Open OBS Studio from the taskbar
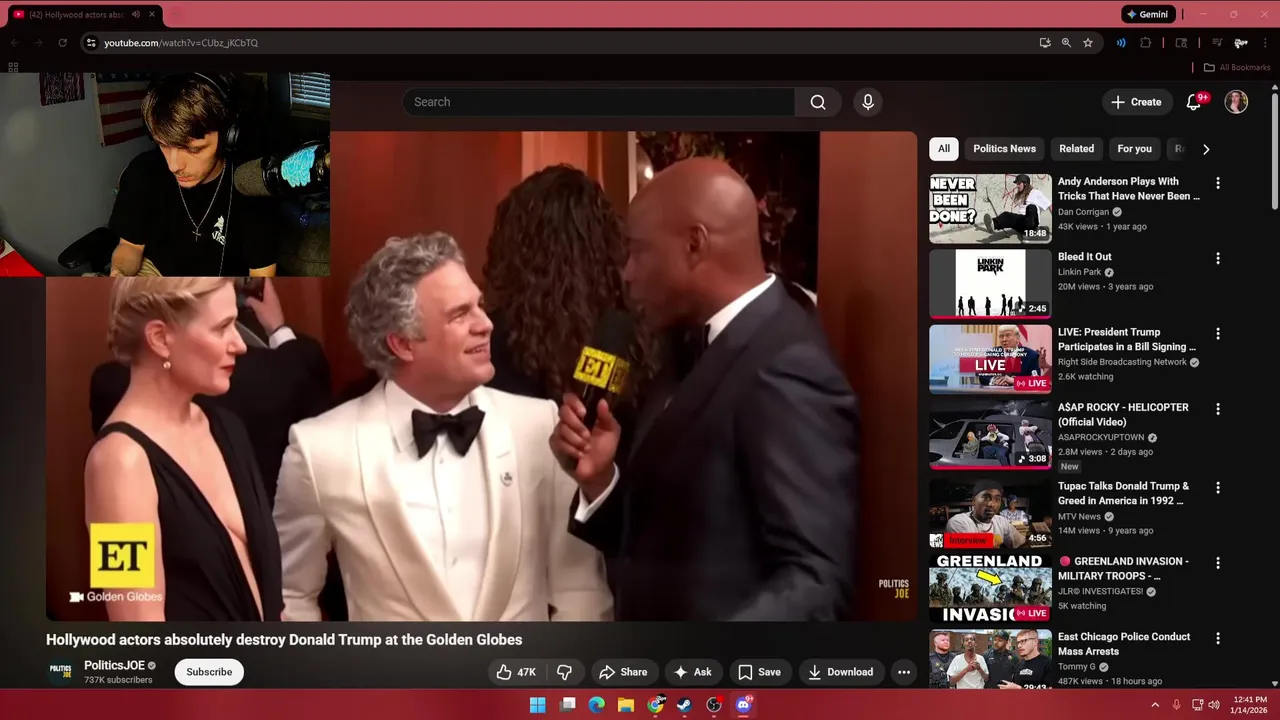 click(x=714, y=705)
